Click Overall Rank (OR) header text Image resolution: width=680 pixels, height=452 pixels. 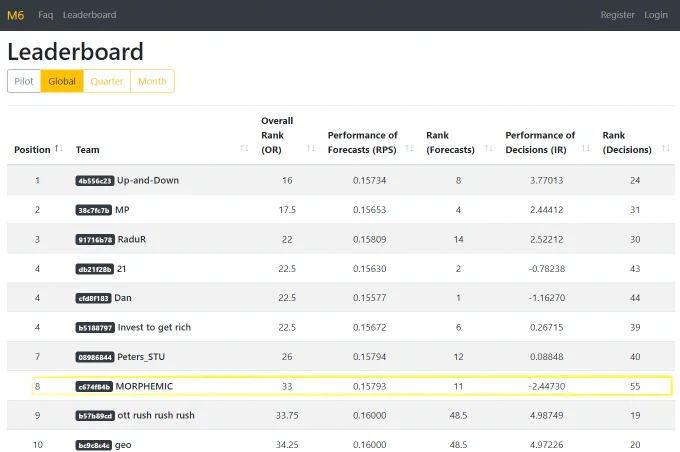(277, 135)
